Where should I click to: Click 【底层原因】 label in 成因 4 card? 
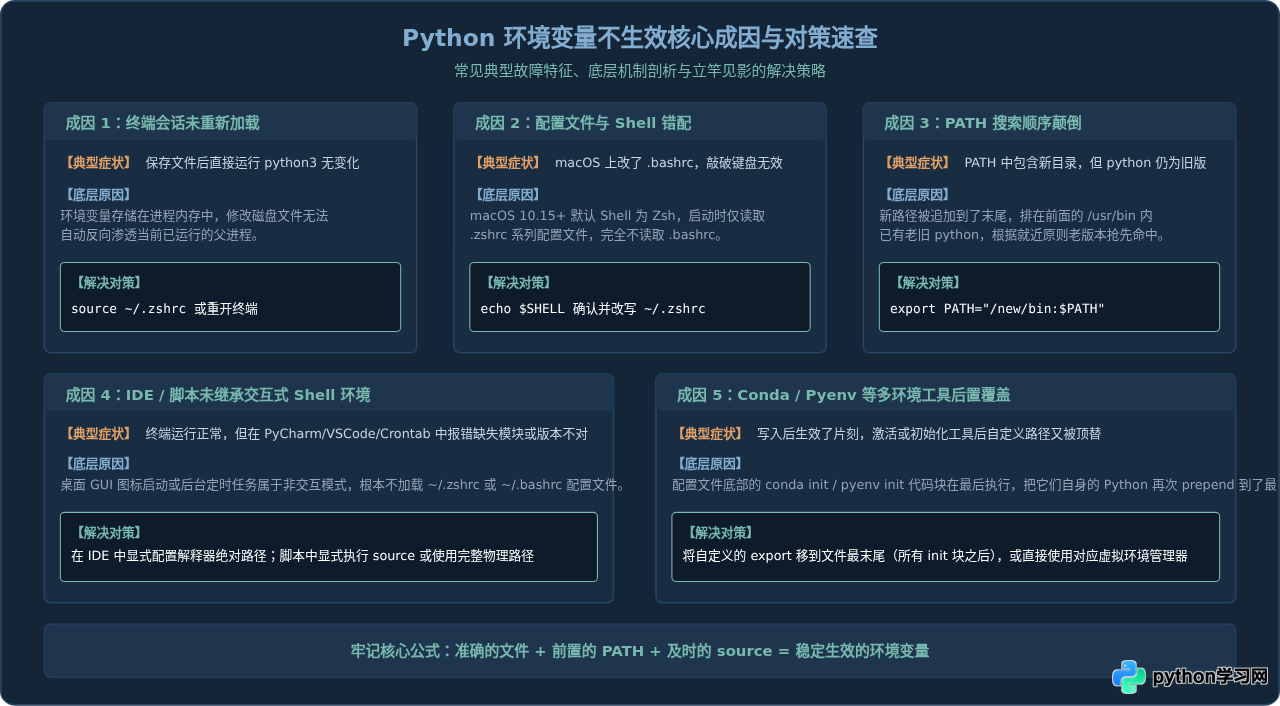pyautogui.click(x=98, y=464)
